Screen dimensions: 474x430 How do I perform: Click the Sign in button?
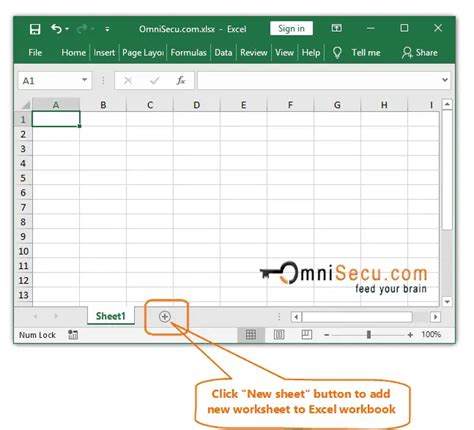291,29
